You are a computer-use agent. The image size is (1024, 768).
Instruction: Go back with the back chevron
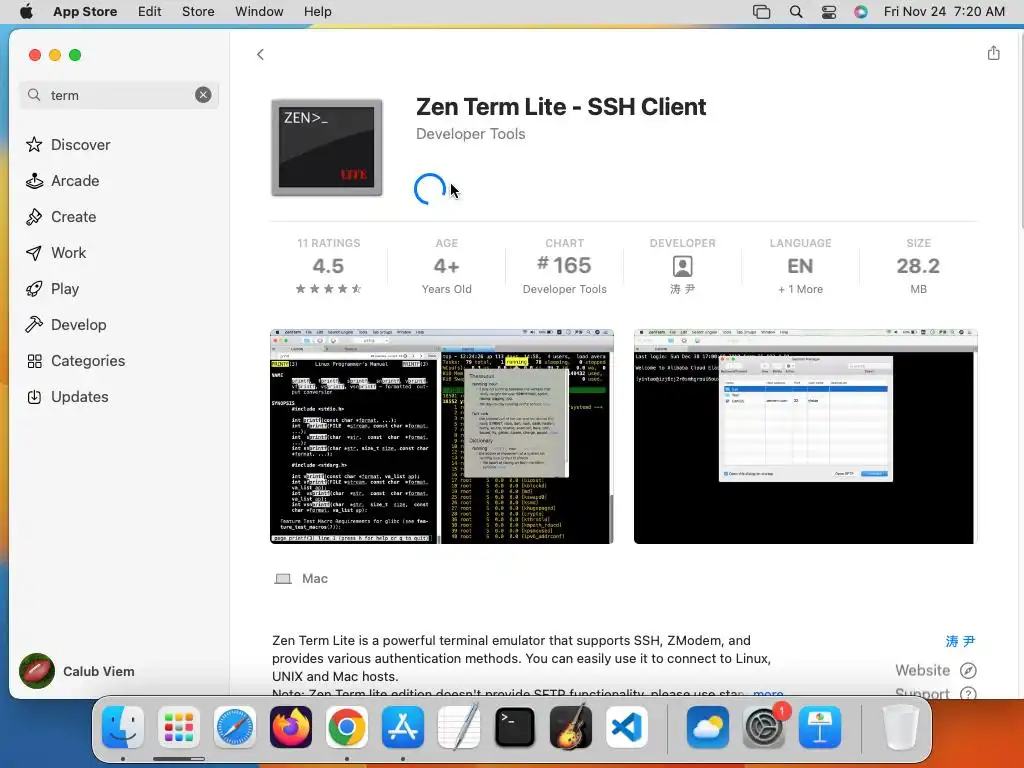click(261, 54)
